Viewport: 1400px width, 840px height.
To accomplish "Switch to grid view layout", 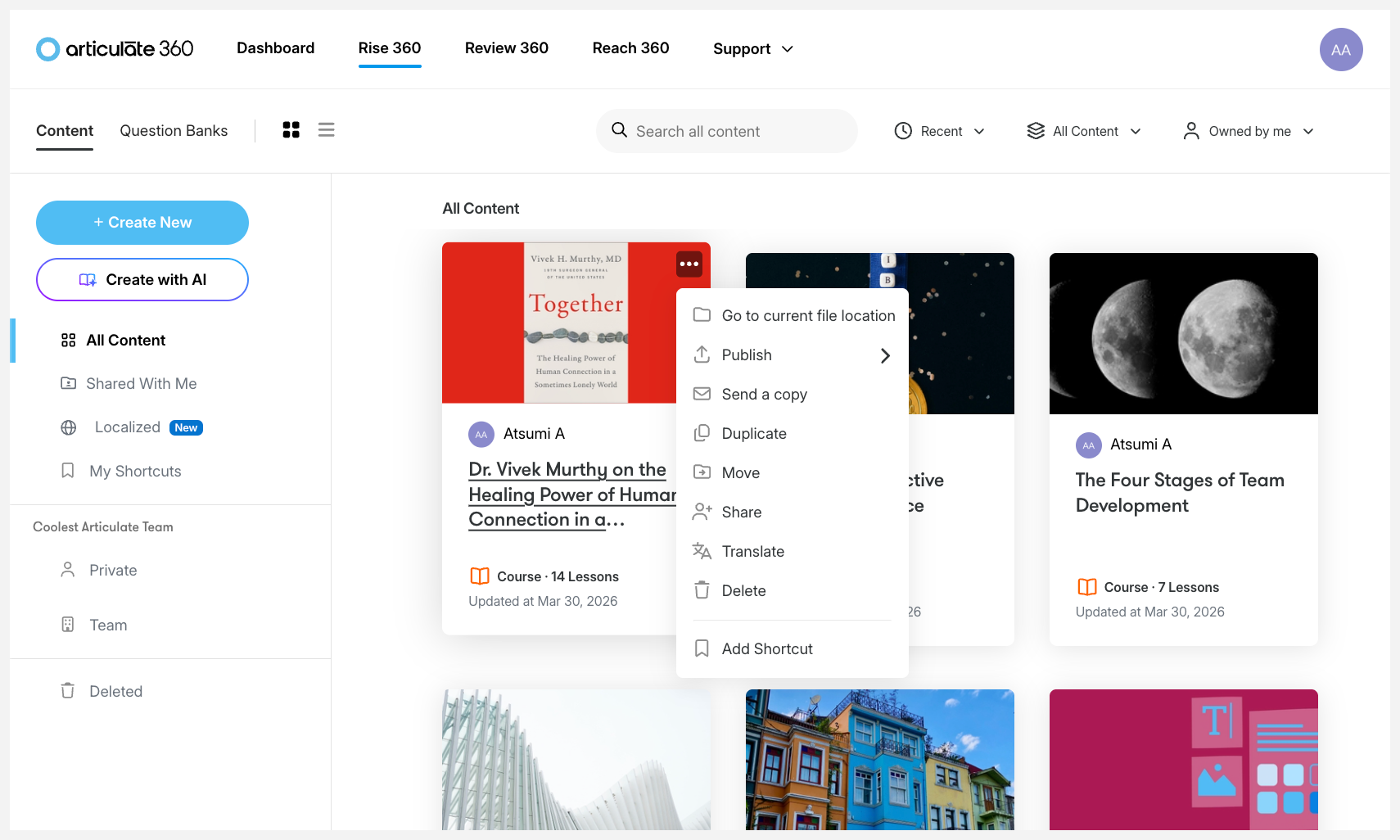I will pyautogui.click(x=291, y=130).
